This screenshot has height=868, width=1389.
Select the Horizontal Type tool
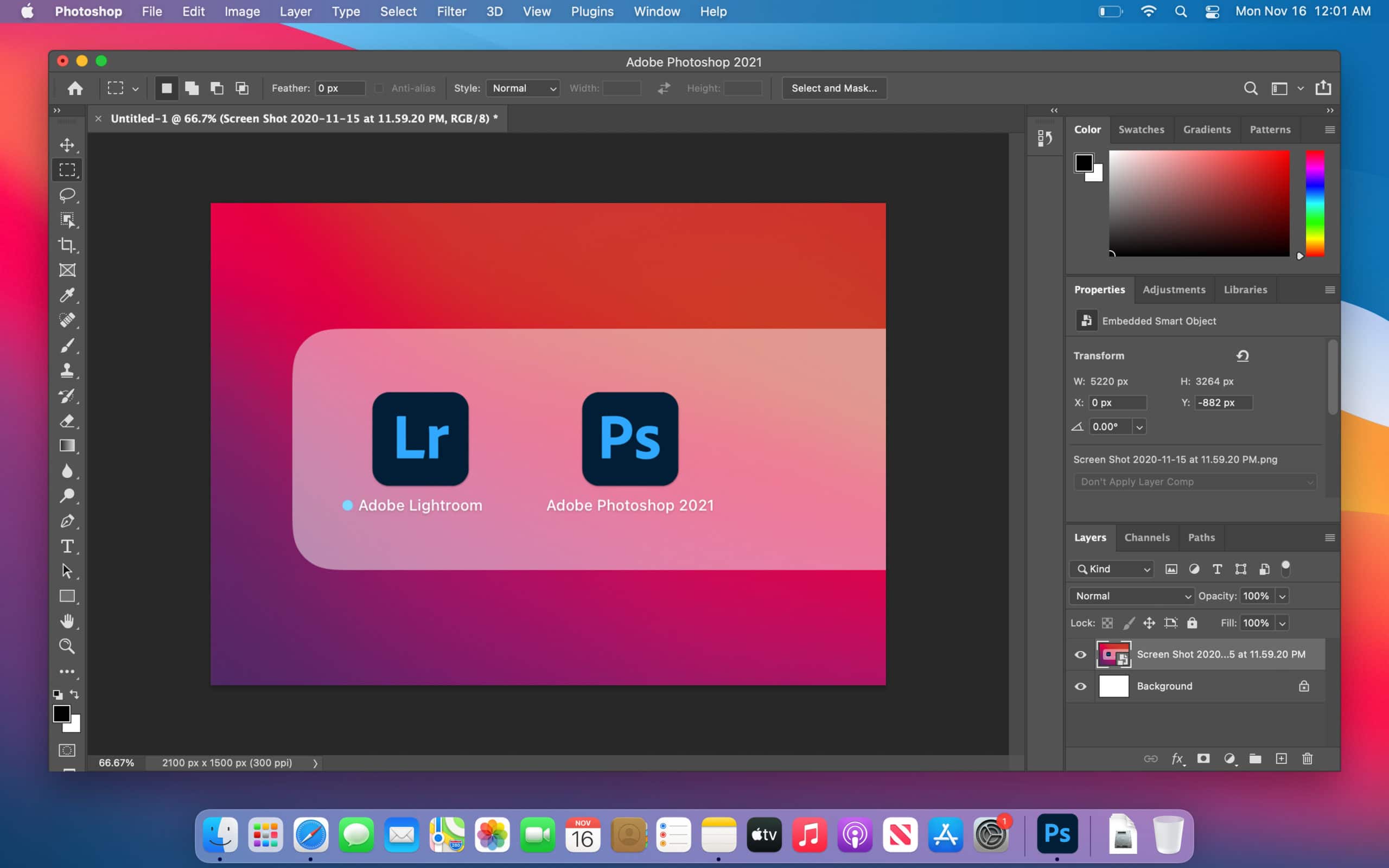click(x=67, y=546)
